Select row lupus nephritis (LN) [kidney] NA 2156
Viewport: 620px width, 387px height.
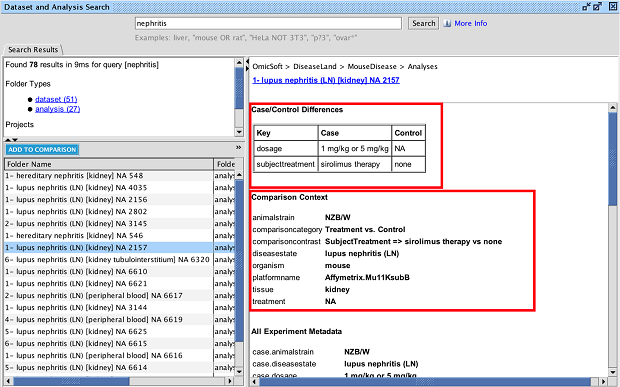pyautogui.click(x=109, y=200)
